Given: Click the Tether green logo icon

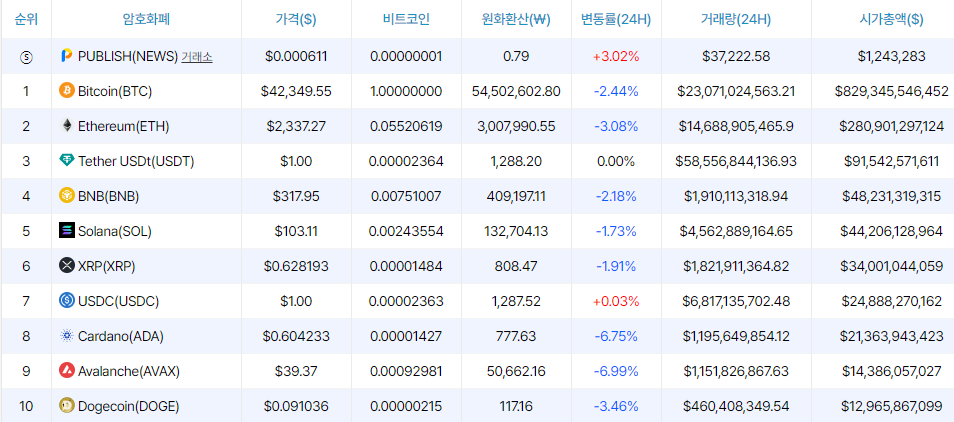Looking at the screenshot, I should [x=67, y=161].
